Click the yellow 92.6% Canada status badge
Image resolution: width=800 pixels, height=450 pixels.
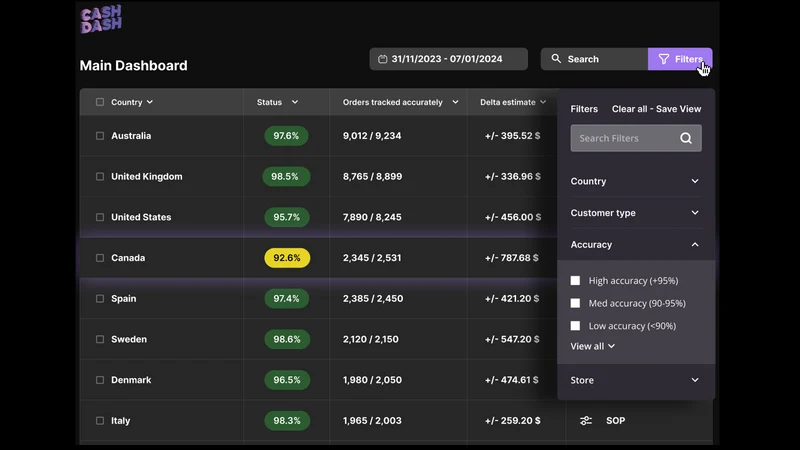[287, 258]
